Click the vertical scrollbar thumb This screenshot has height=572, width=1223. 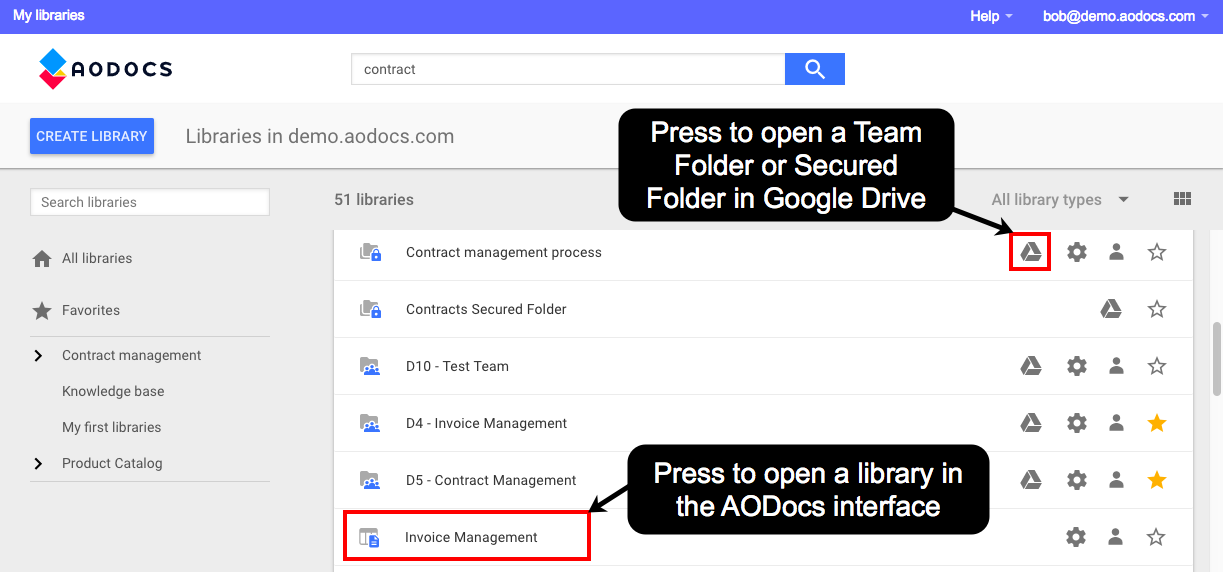tap(1216, 359)
